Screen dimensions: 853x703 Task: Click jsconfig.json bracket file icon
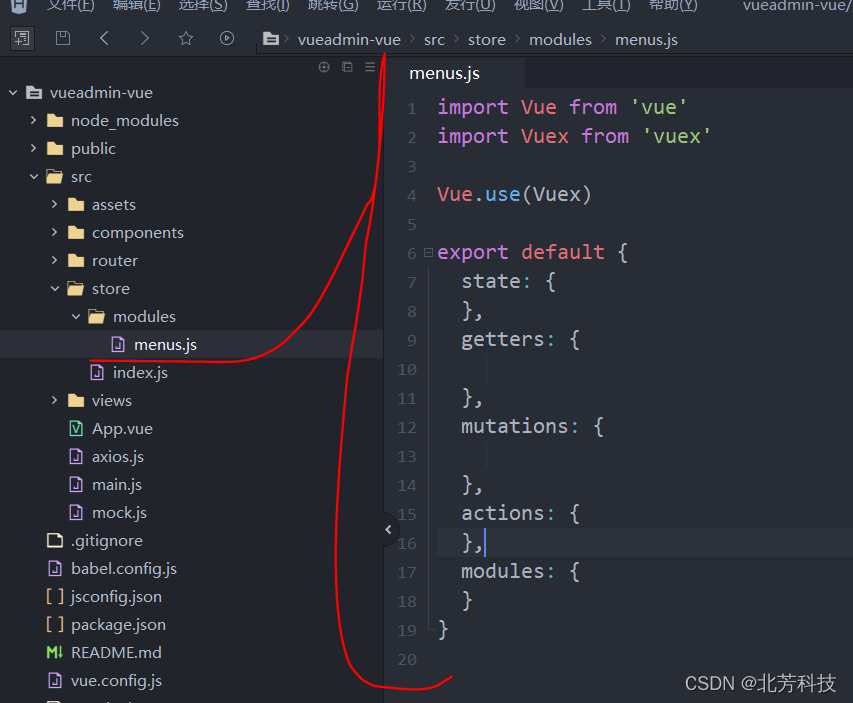tap(54, 597)
